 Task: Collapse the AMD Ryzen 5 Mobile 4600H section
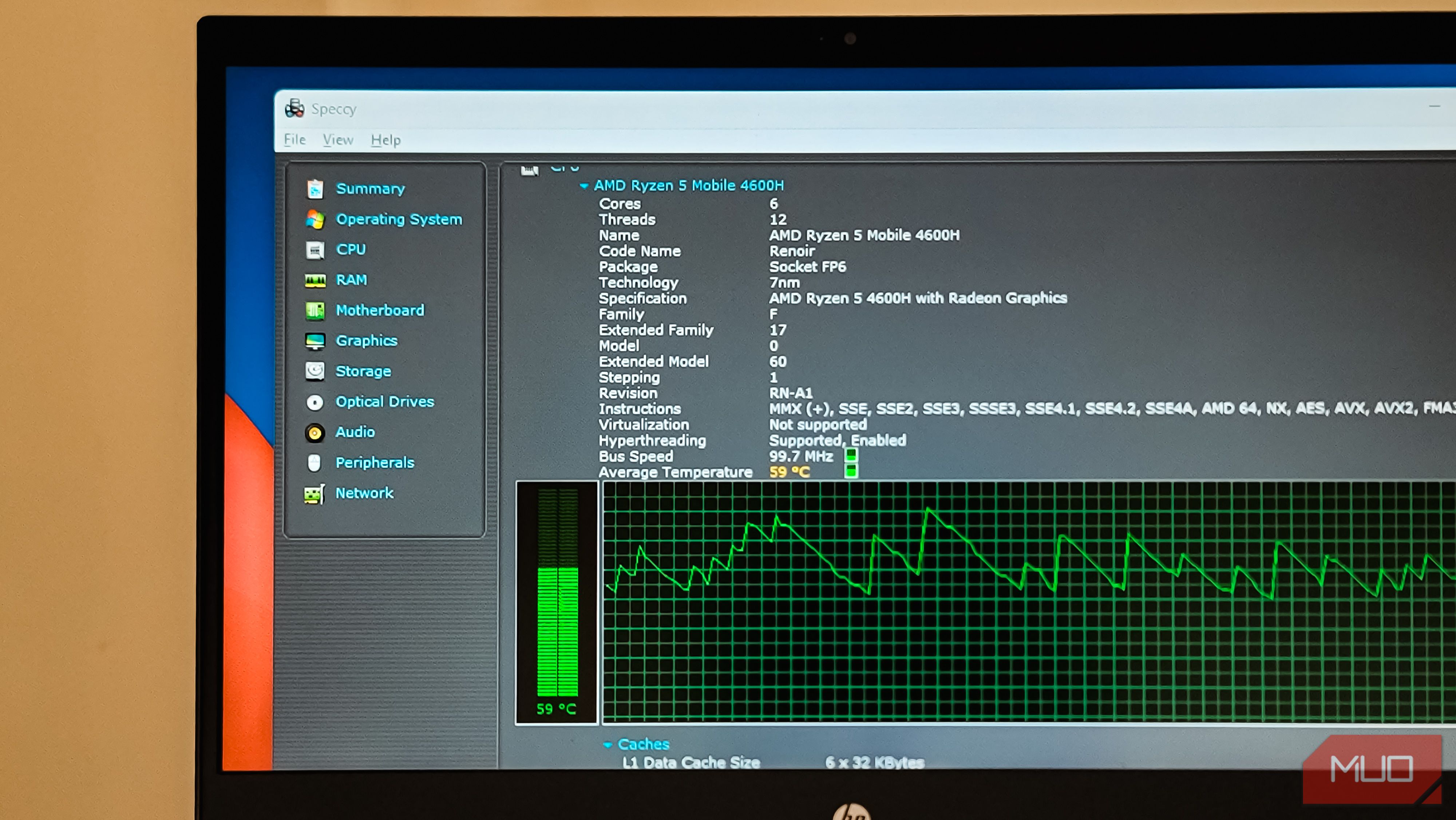point(585,185)
